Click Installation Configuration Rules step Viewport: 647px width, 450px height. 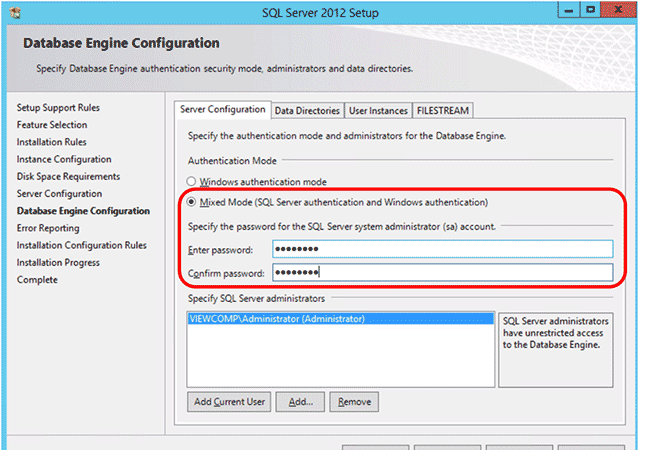pos(82,245)
